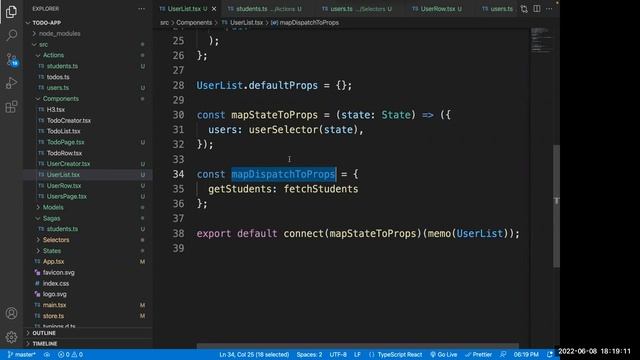Open TodoList.tsx file
Screen dimensions: 640x360
pyautogui.click(x=63, y=131)
